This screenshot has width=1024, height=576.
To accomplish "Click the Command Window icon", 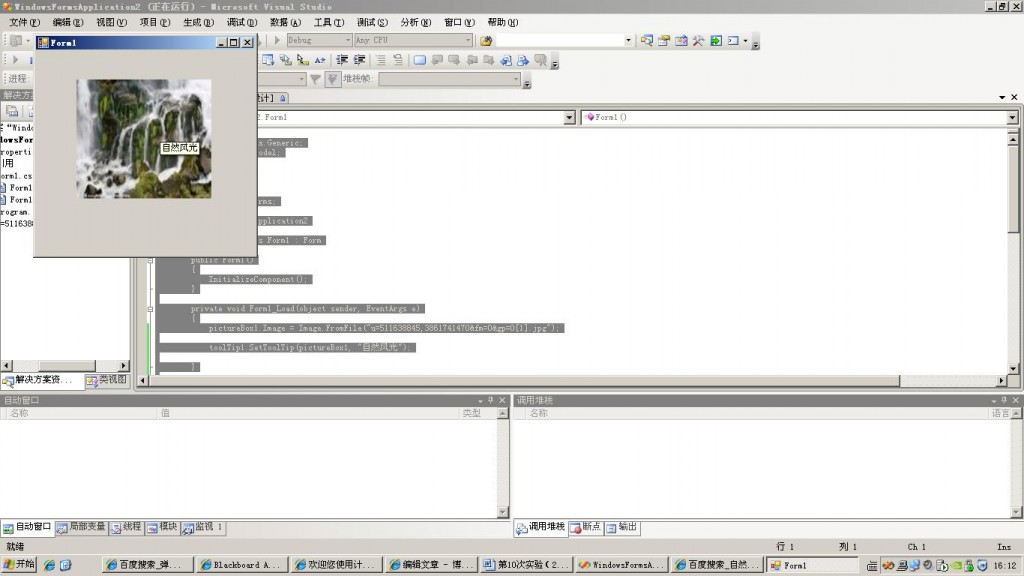I will (733, 40).
